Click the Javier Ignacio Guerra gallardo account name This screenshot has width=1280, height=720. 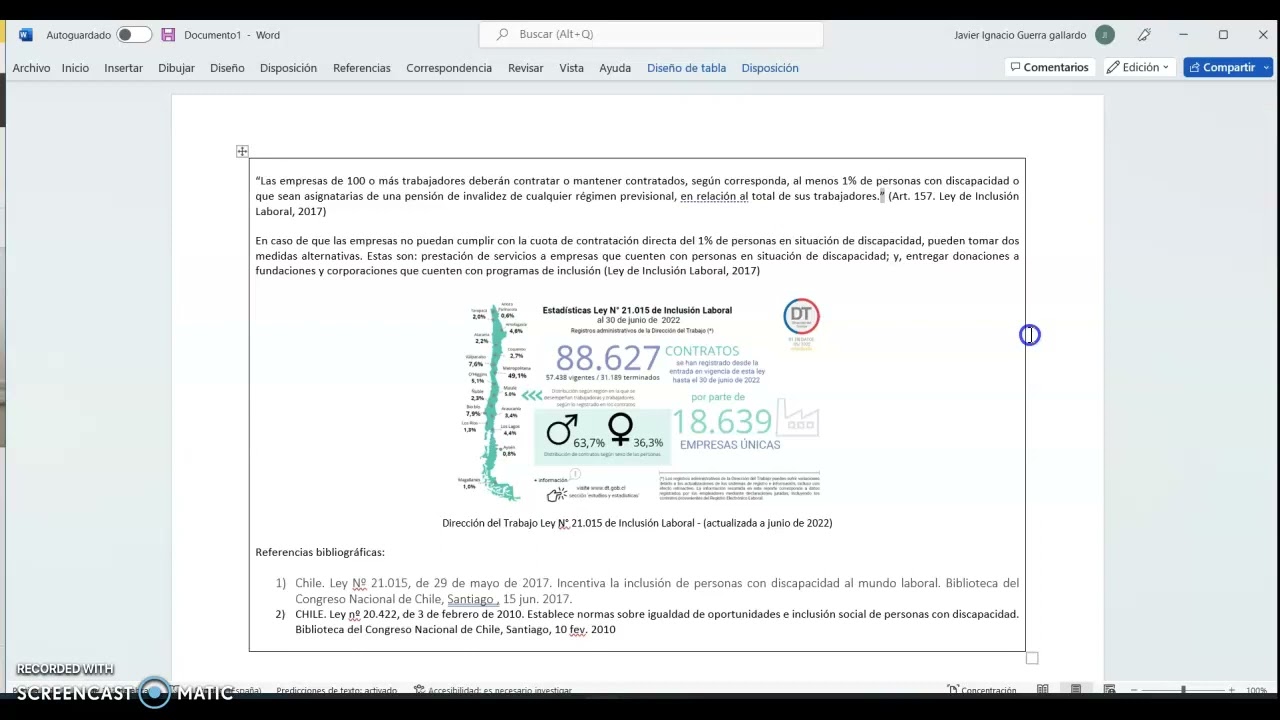pos(1020,35)
